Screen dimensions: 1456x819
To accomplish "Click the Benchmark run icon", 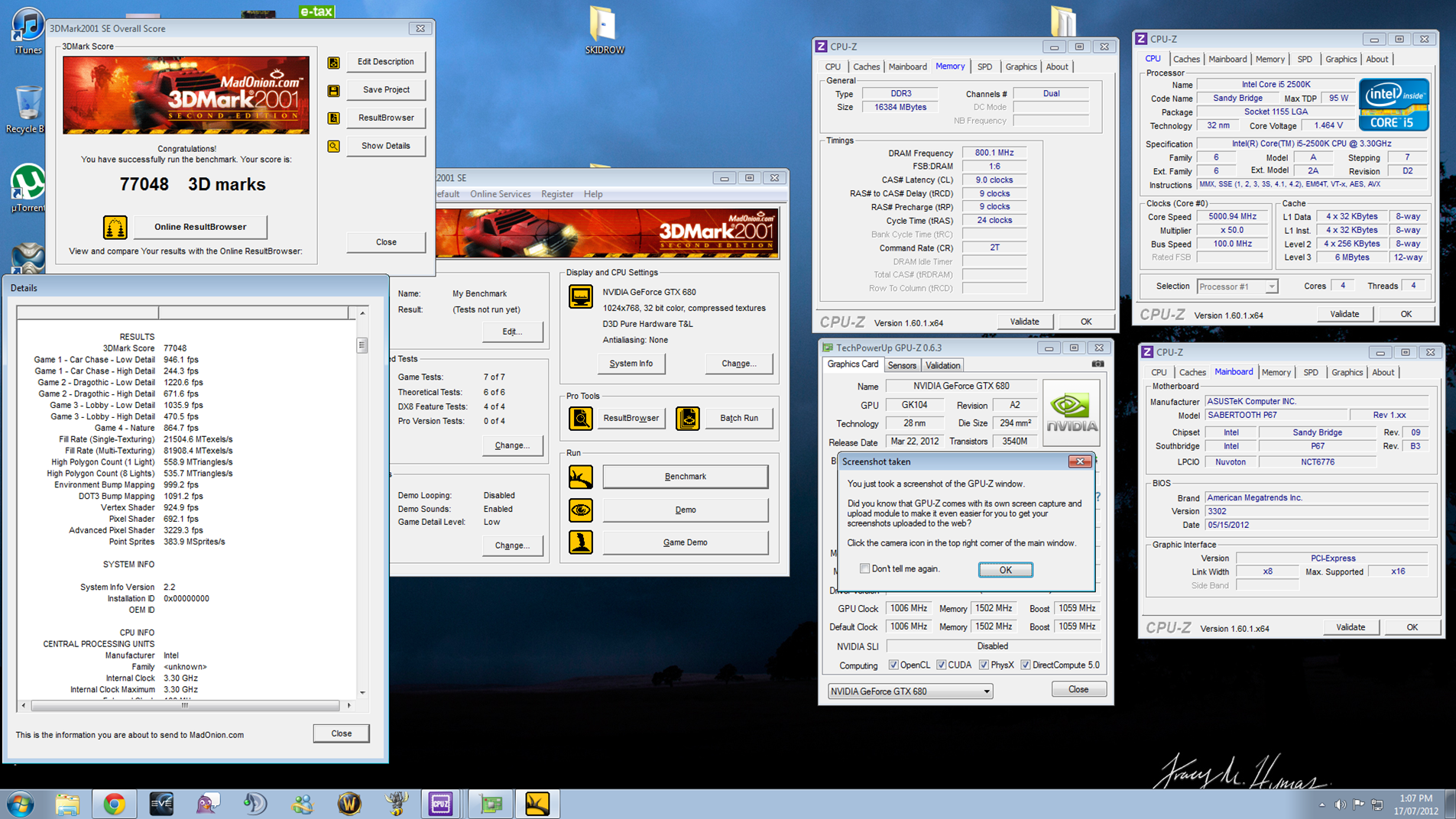I will [x=580, y=477].
